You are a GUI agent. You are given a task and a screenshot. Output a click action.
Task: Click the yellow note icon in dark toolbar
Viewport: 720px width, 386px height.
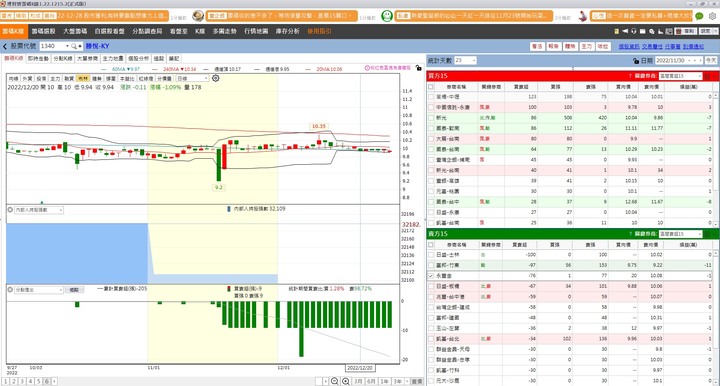(617, 31)
